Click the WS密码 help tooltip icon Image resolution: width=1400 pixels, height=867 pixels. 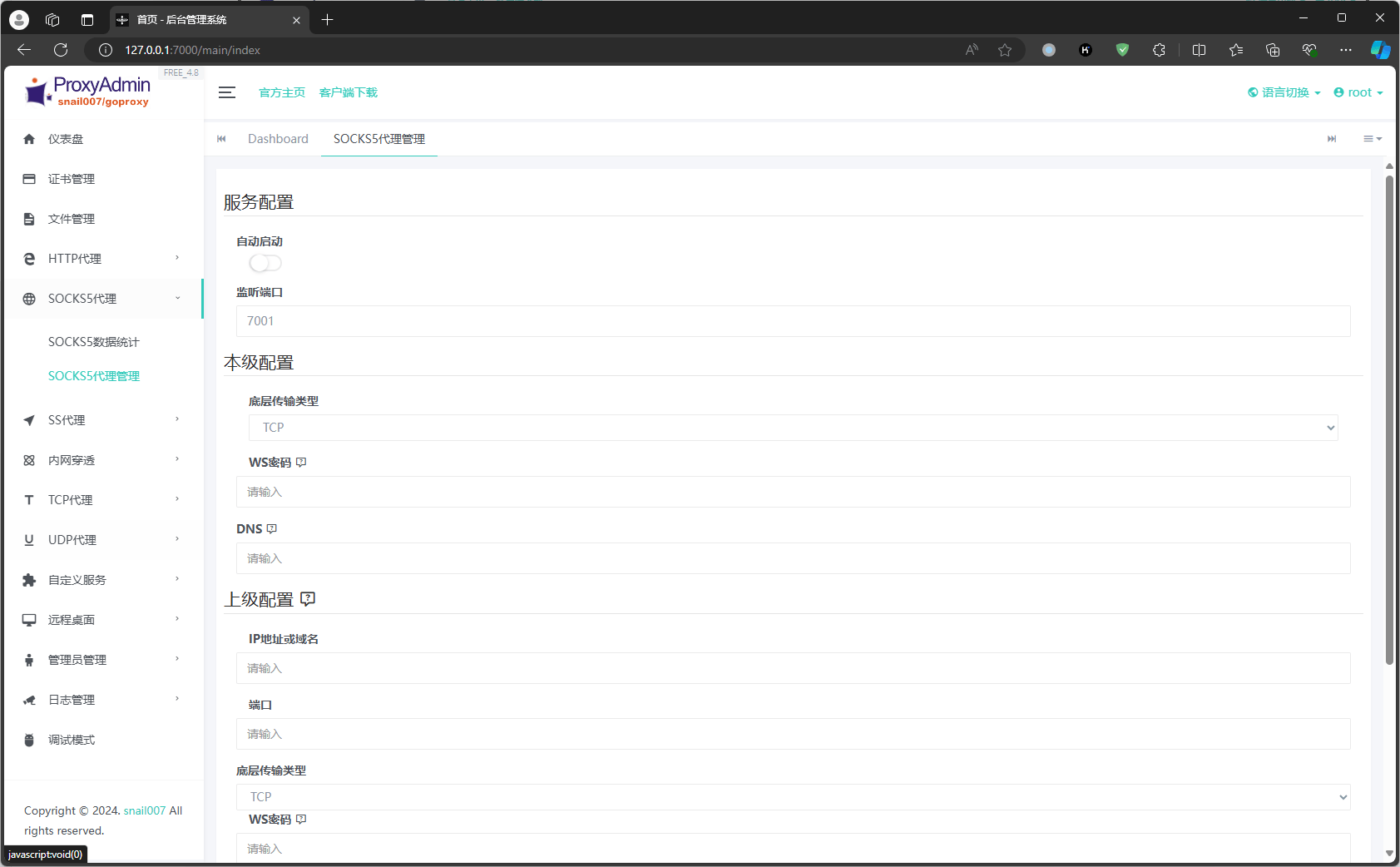coord(301,463)
